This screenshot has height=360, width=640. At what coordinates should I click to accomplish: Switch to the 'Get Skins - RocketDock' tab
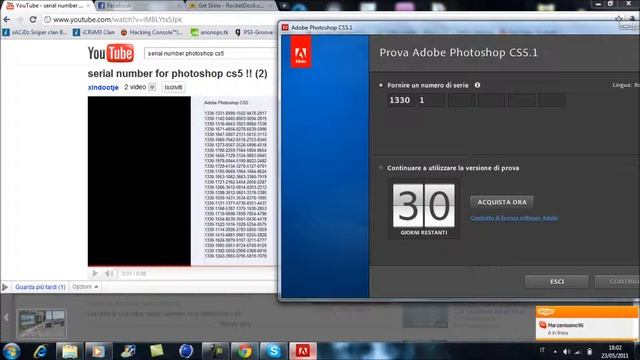click(x=231, y=6)
